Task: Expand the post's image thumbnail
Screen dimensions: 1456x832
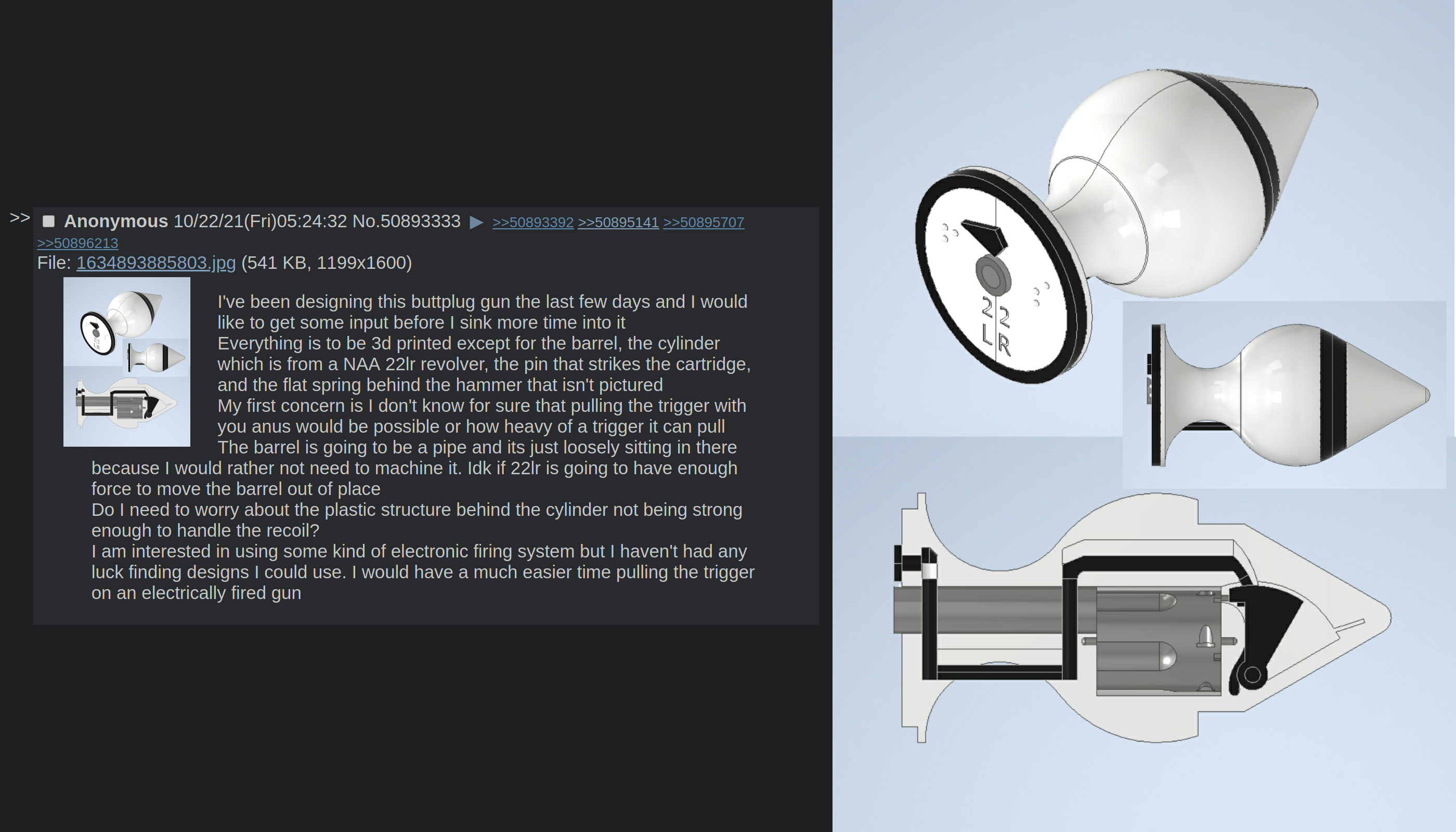Action: tap(127, 362)
